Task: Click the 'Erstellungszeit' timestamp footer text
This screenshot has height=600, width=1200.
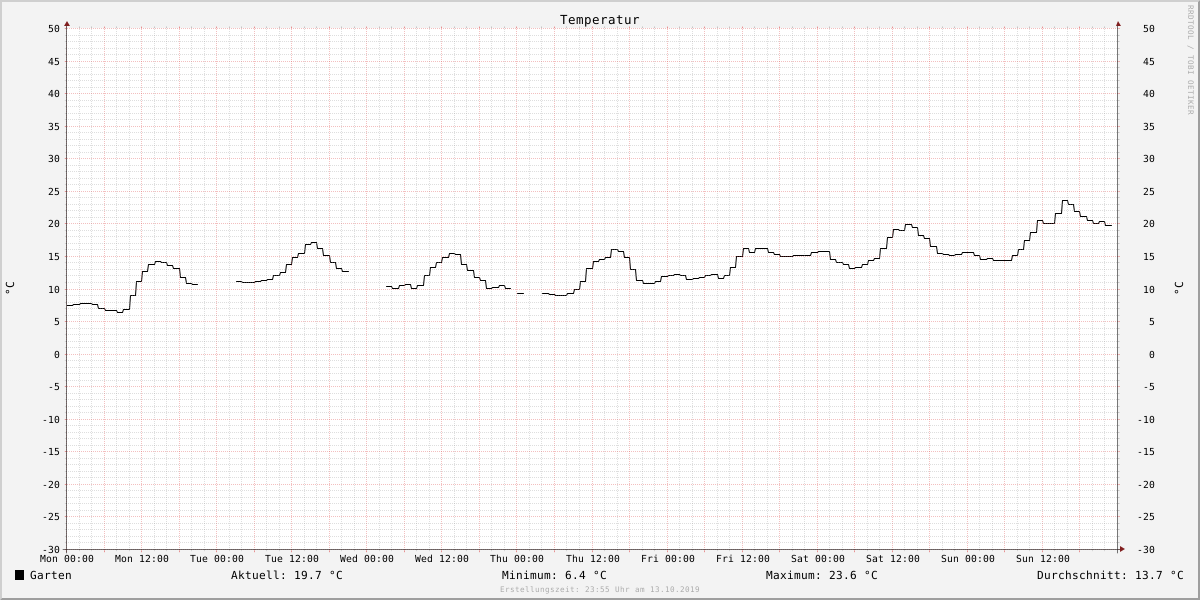Action: 600,590
